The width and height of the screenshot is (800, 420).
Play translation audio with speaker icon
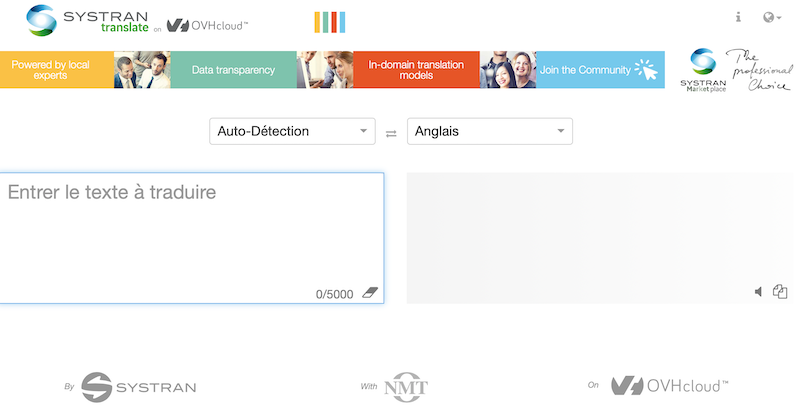(x=759, y=291)
